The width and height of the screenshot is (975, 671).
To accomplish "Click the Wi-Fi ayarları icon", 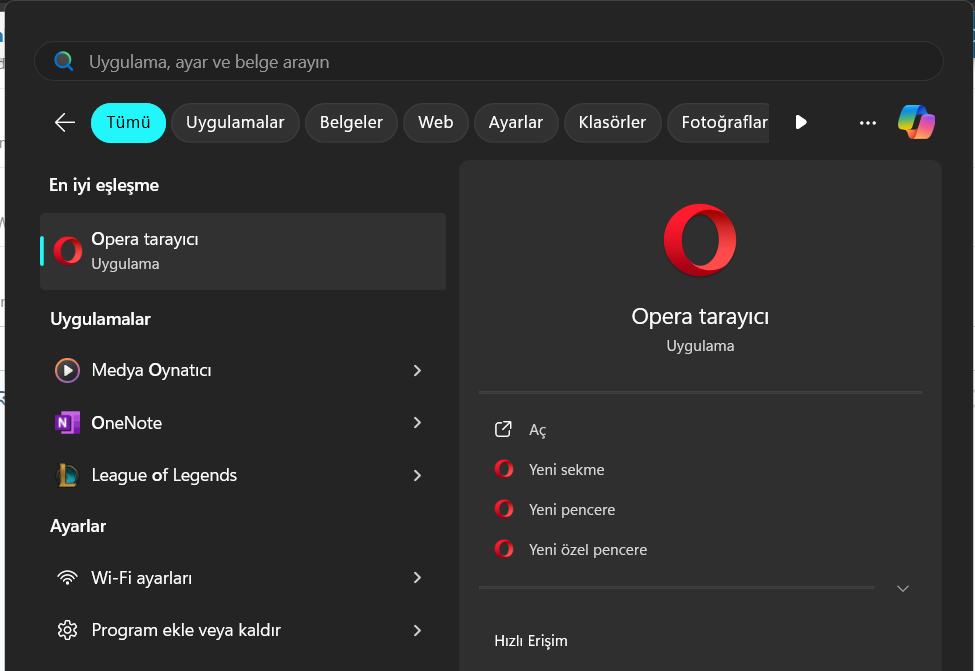I will point(66,577).
